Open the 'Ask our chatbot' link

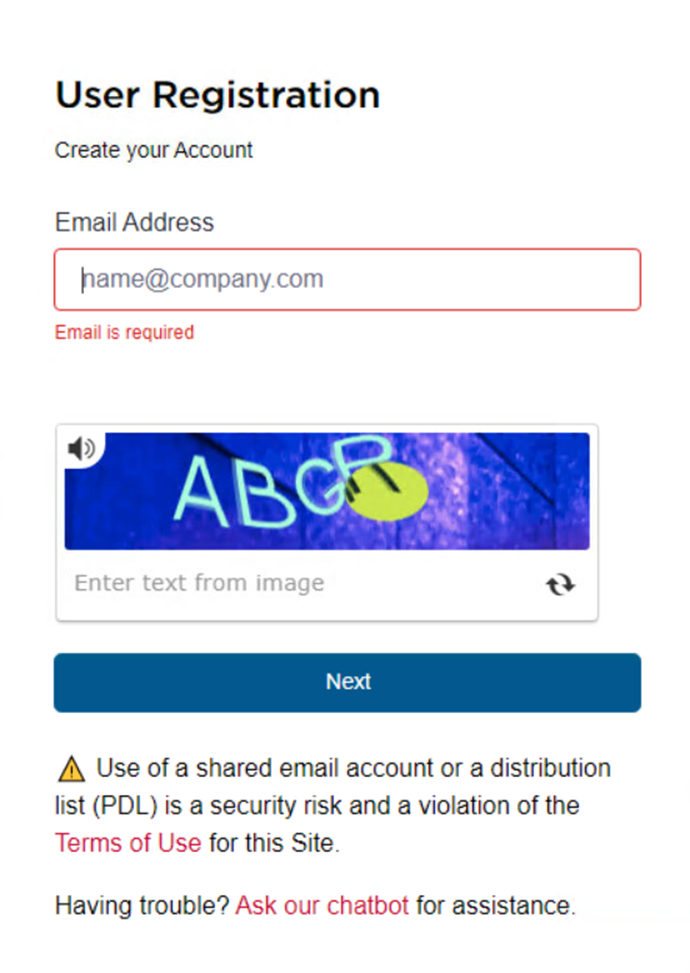[322, 905]
